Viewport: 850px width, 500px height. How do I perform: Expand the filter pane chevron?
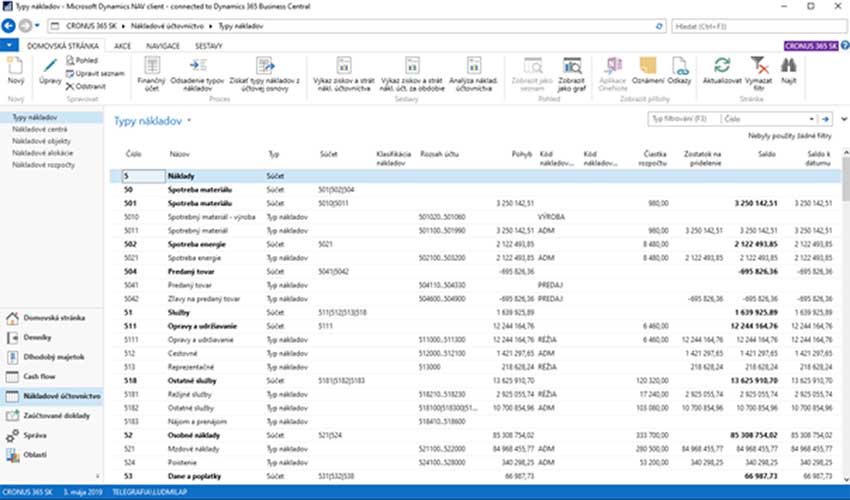[x=843, y=119]
